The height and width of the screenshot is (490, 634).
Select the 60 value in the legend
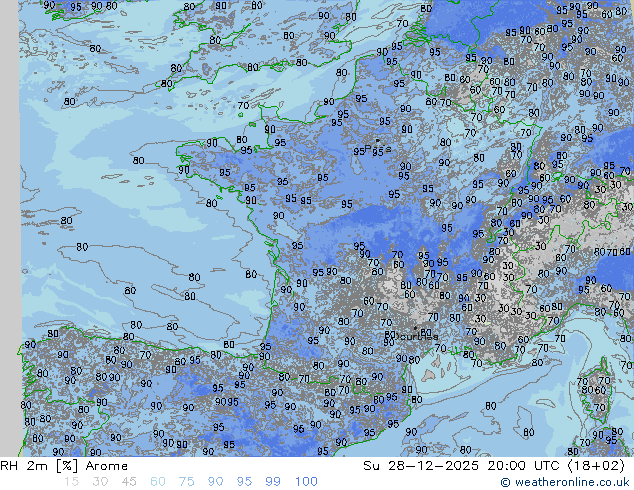[158, 482]
